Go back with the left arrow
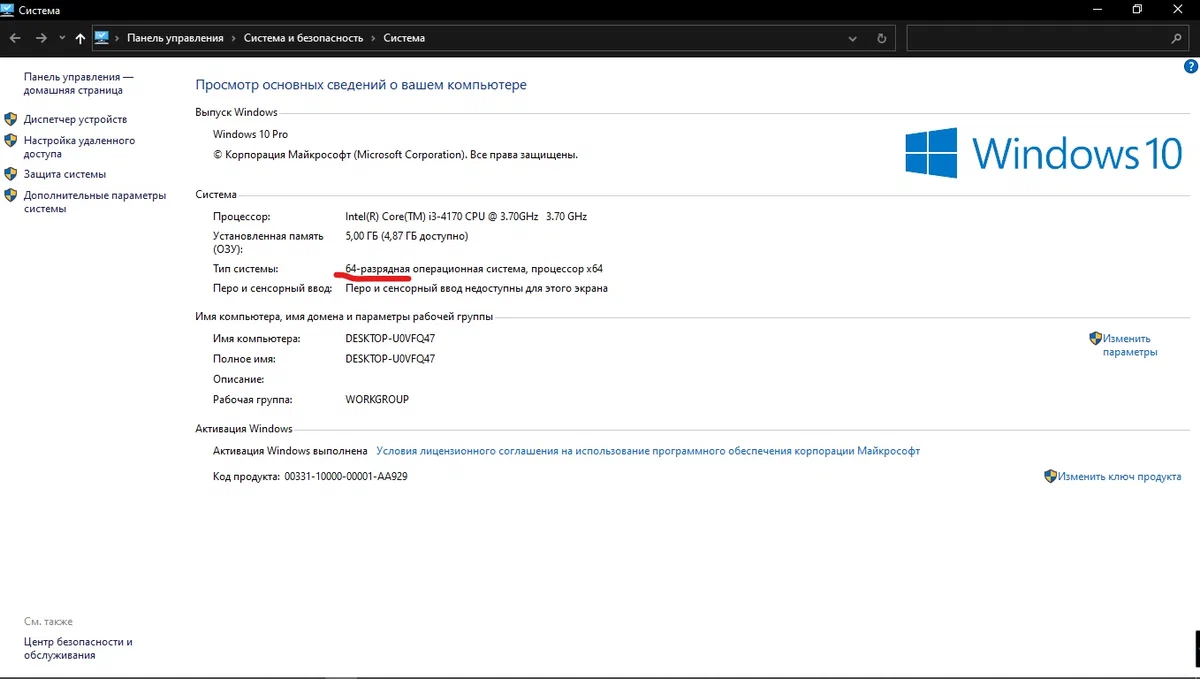Image resolution: width=1200 pixels, height=679 pixels. [15, 38]
